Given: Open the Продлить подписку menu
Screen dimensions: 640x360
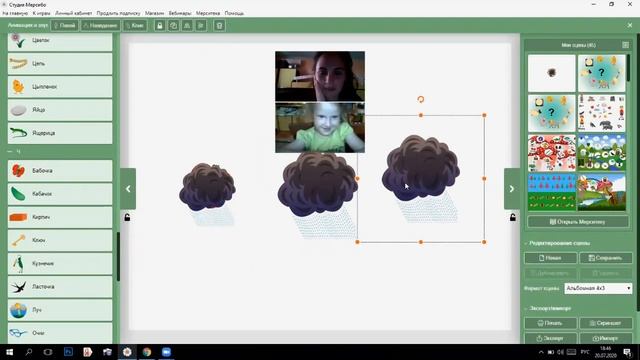Looking at the screenshot, I should click(x=118, y=13).
